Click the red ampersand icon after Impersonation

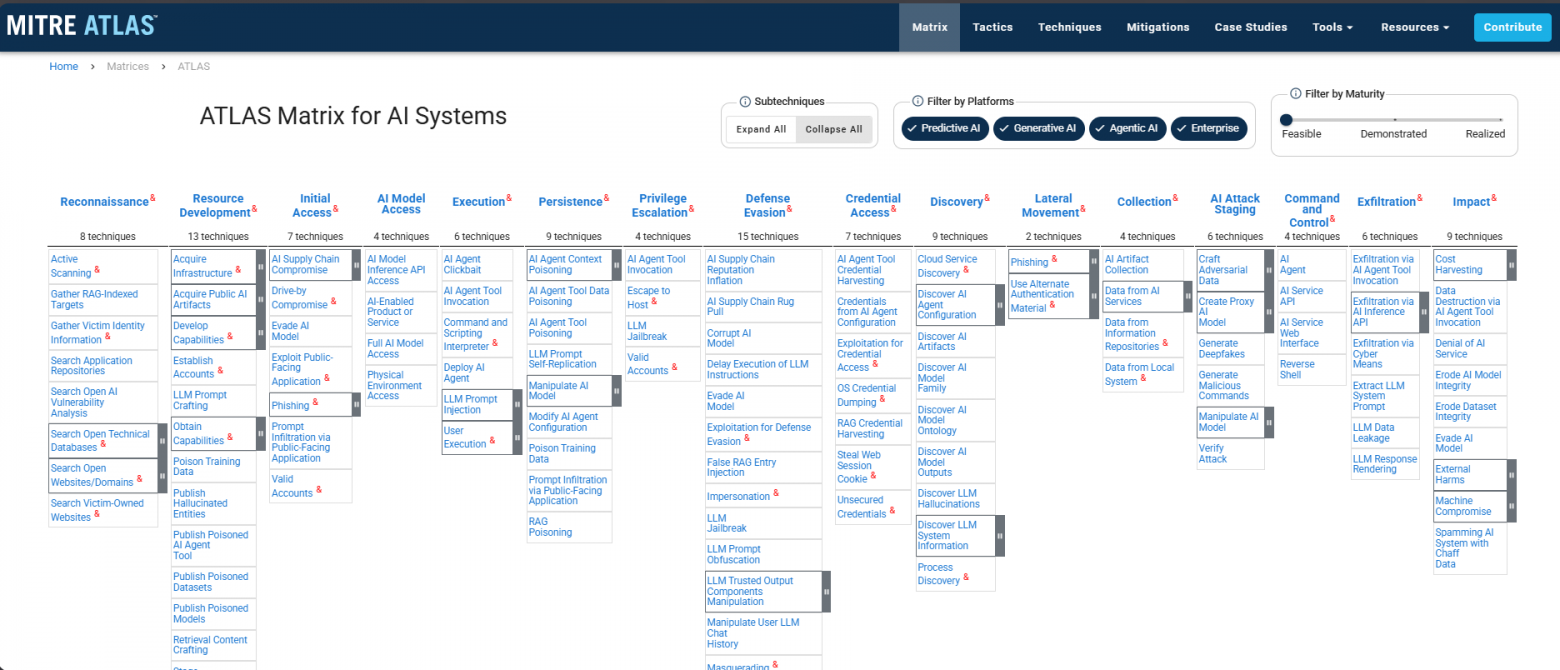(x=776, y=493)
